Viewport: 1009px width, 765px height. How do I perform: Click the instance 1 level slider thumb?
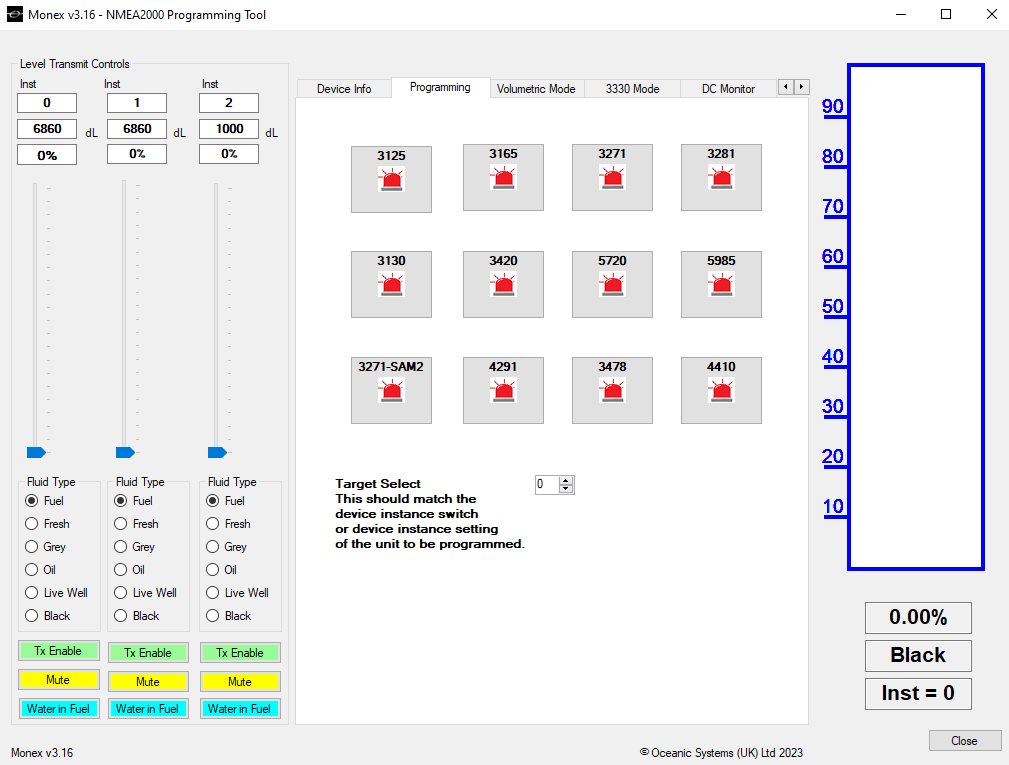click(125, 452)
